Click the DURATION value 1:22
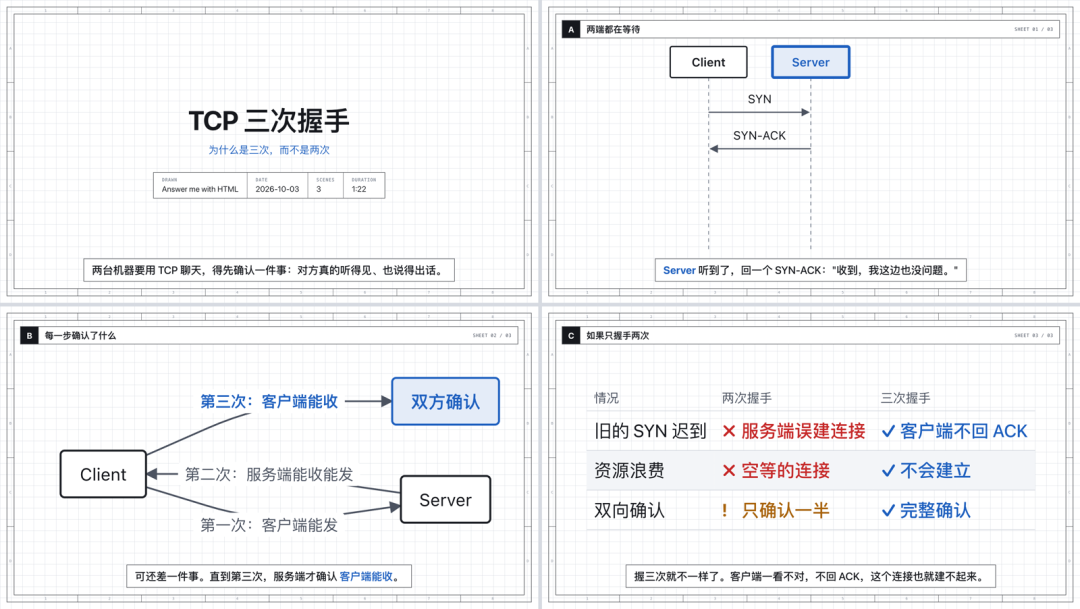This screenshot has height=609, width=1080. [x=359, y=189]
